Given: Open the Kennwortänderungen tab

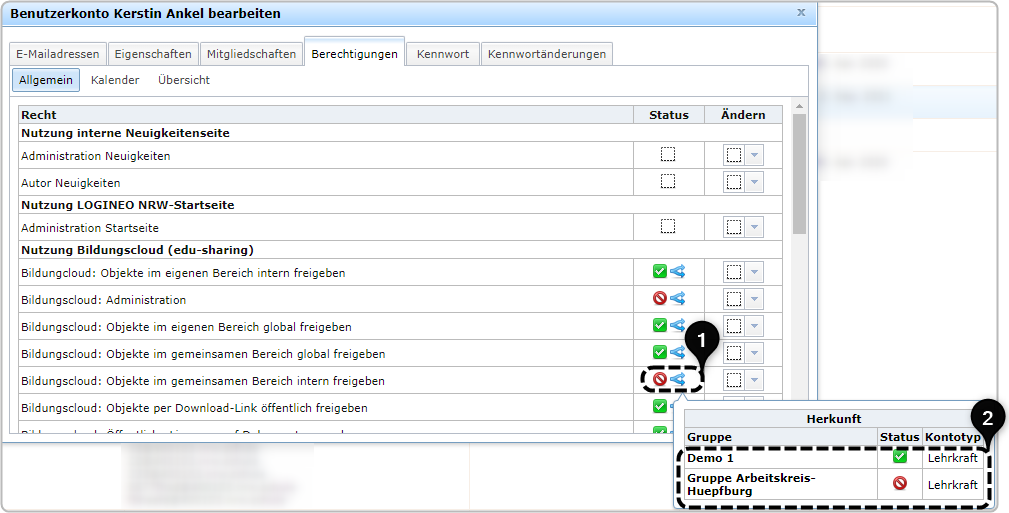Looking at the screenshot, I should pyautogui.click(x=546, y=54).
